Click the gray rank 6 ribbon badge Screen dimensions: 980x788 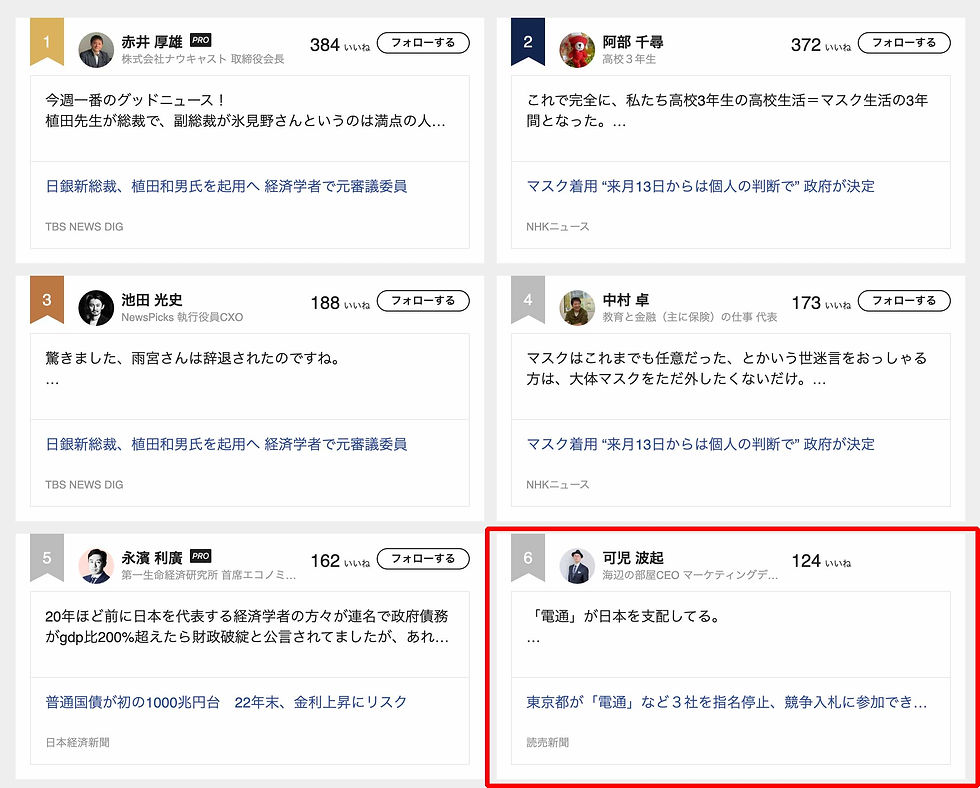pos(528,557)
